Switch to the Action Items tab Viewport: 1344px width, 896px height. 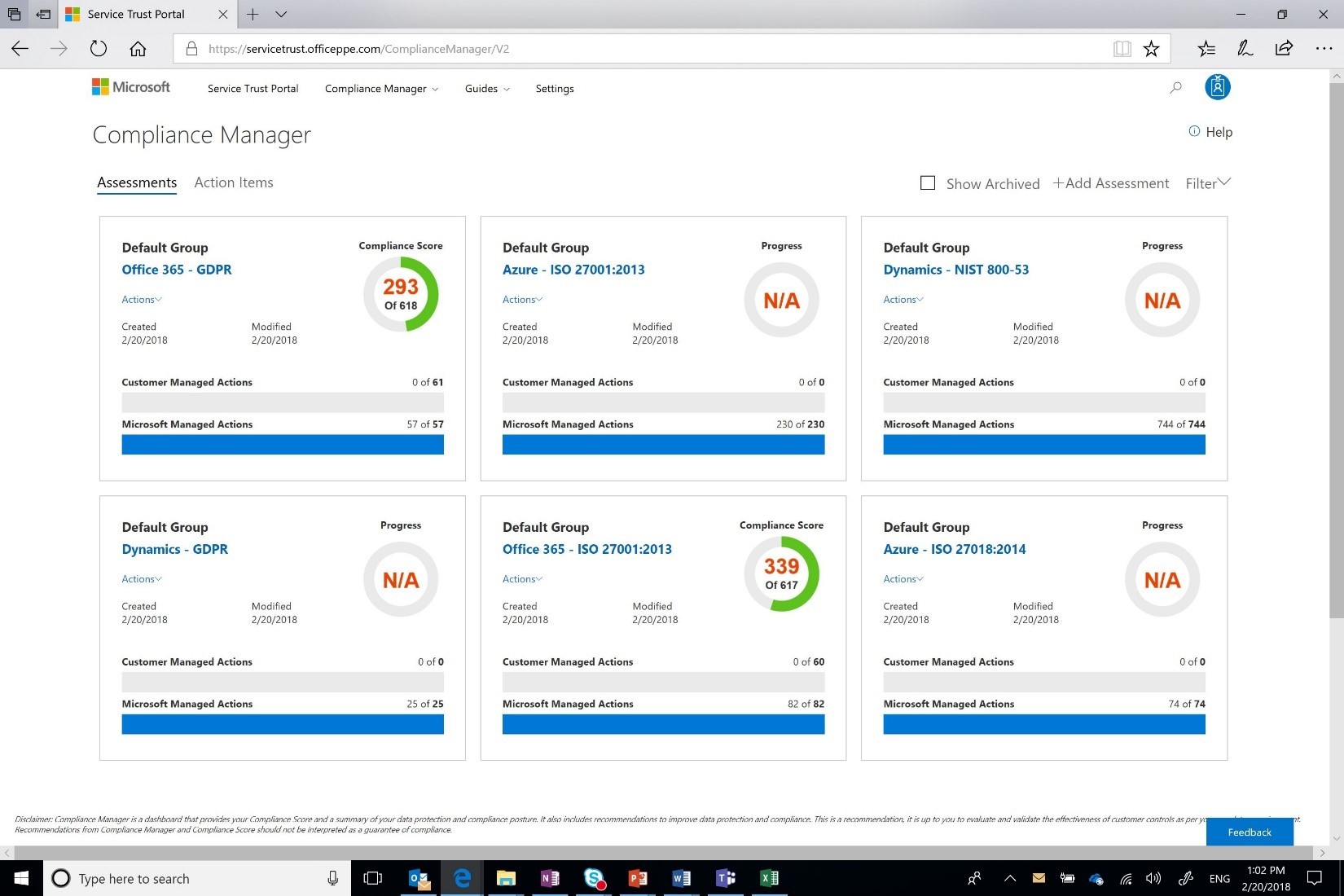click(233, 182)
